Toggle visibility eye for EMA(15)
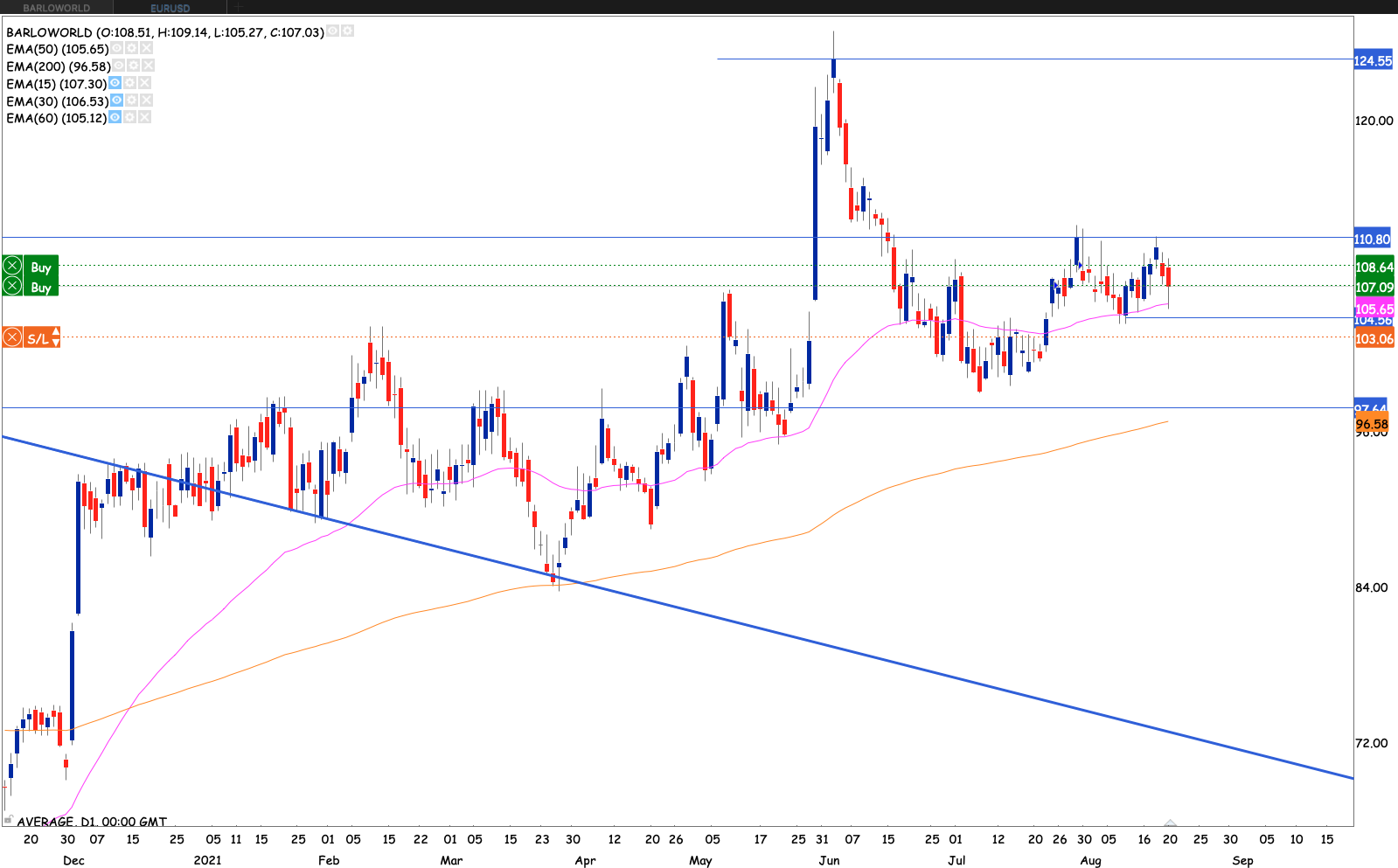Screen dimensions: 1398x868 [x=115, y=83]
